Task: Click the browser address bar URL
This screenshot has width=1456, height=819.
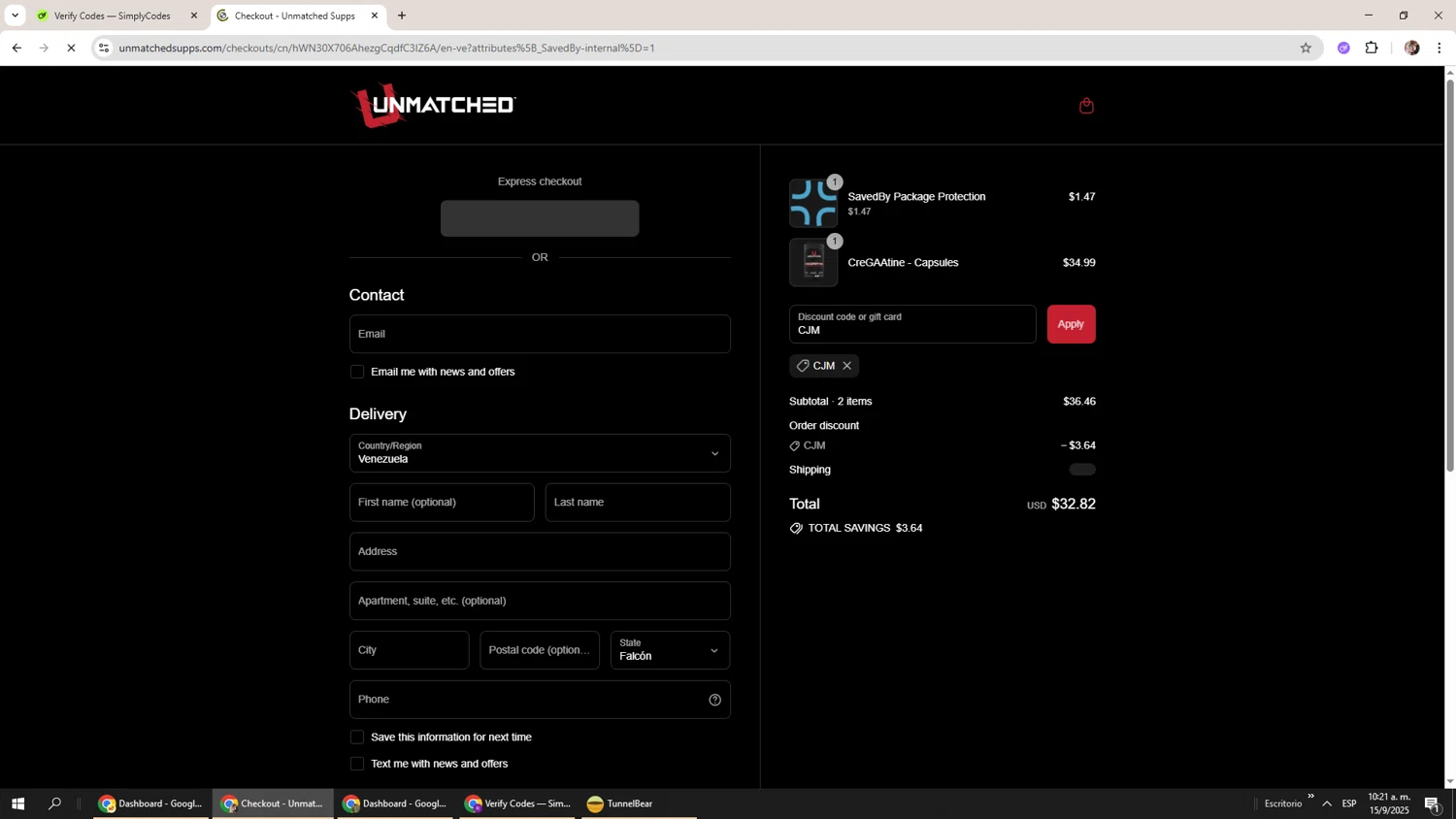Action: click(386, 48)
